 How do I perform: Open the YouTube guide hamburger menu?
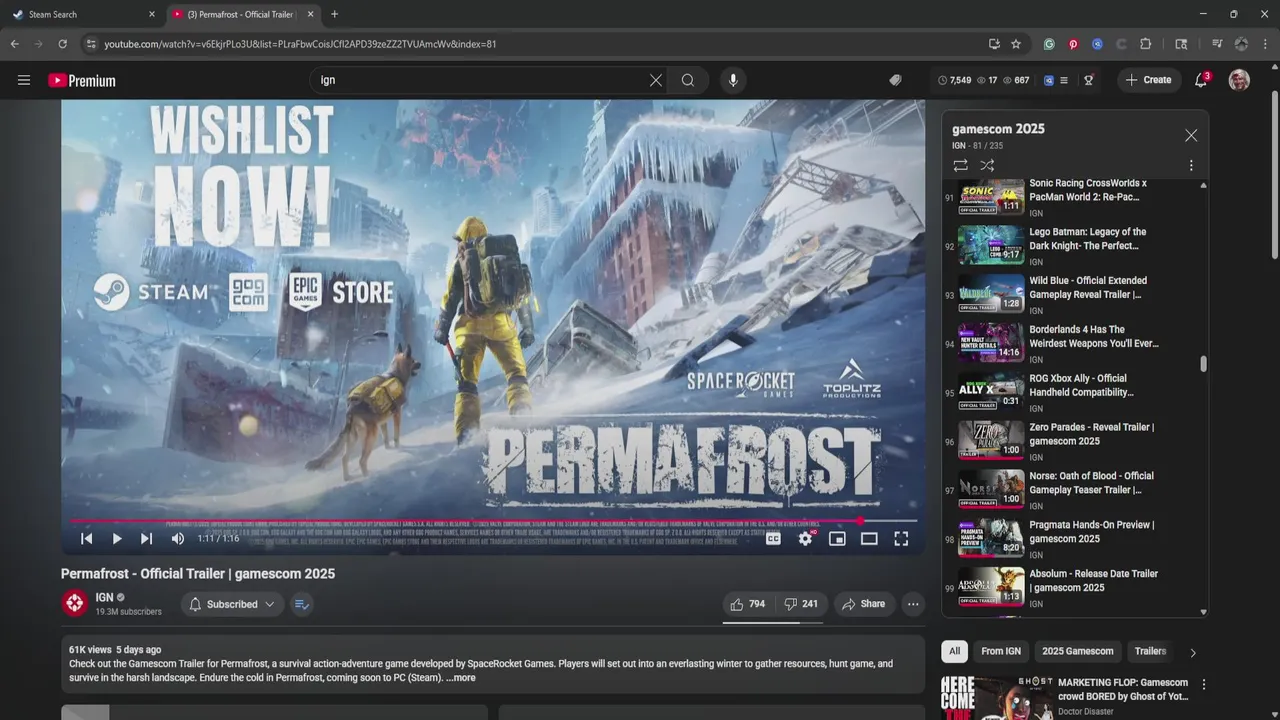pos(24,80)
